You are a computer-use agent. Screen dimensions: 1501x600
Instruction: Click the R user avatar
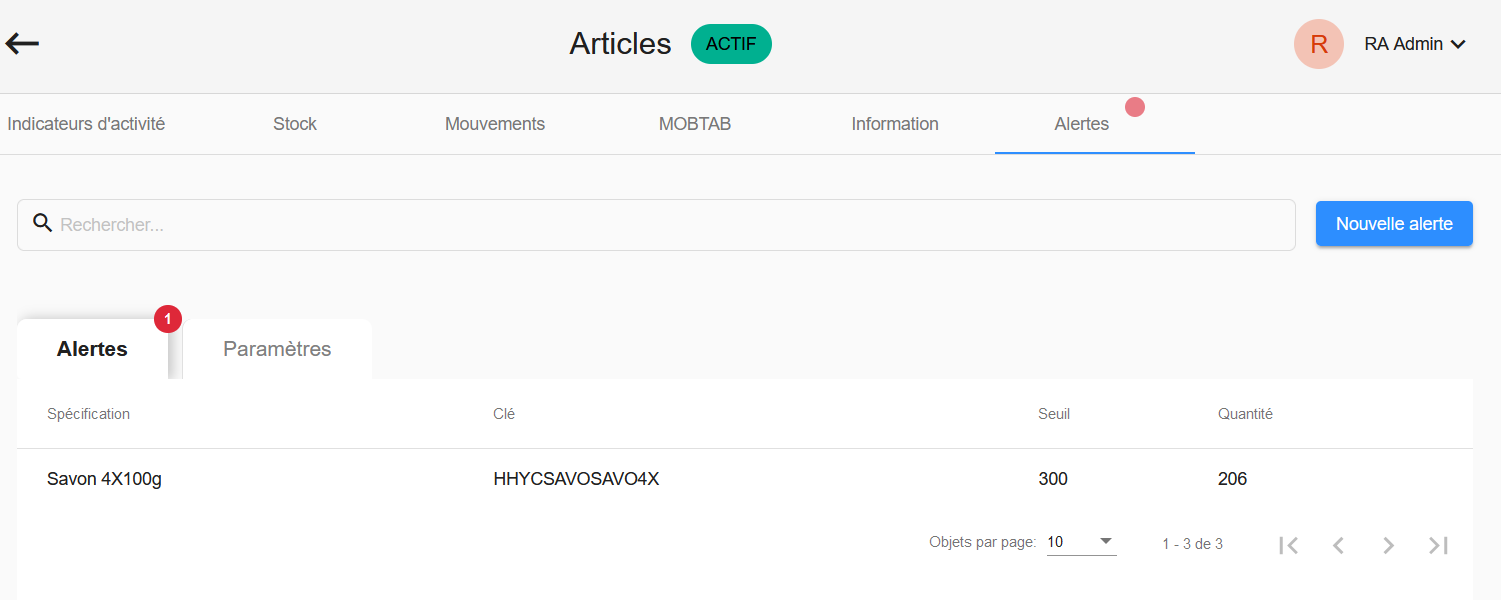1318,44
